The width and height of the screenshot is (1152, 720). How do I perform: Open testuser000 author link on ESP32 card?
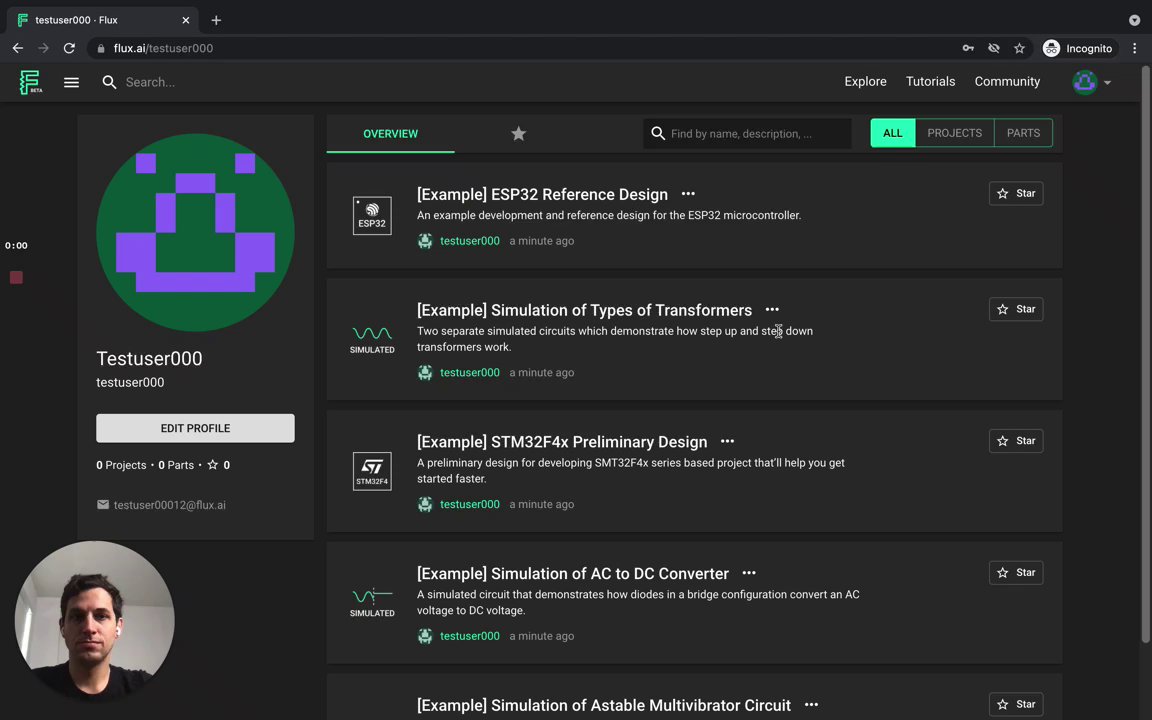[x=469, y=241]
